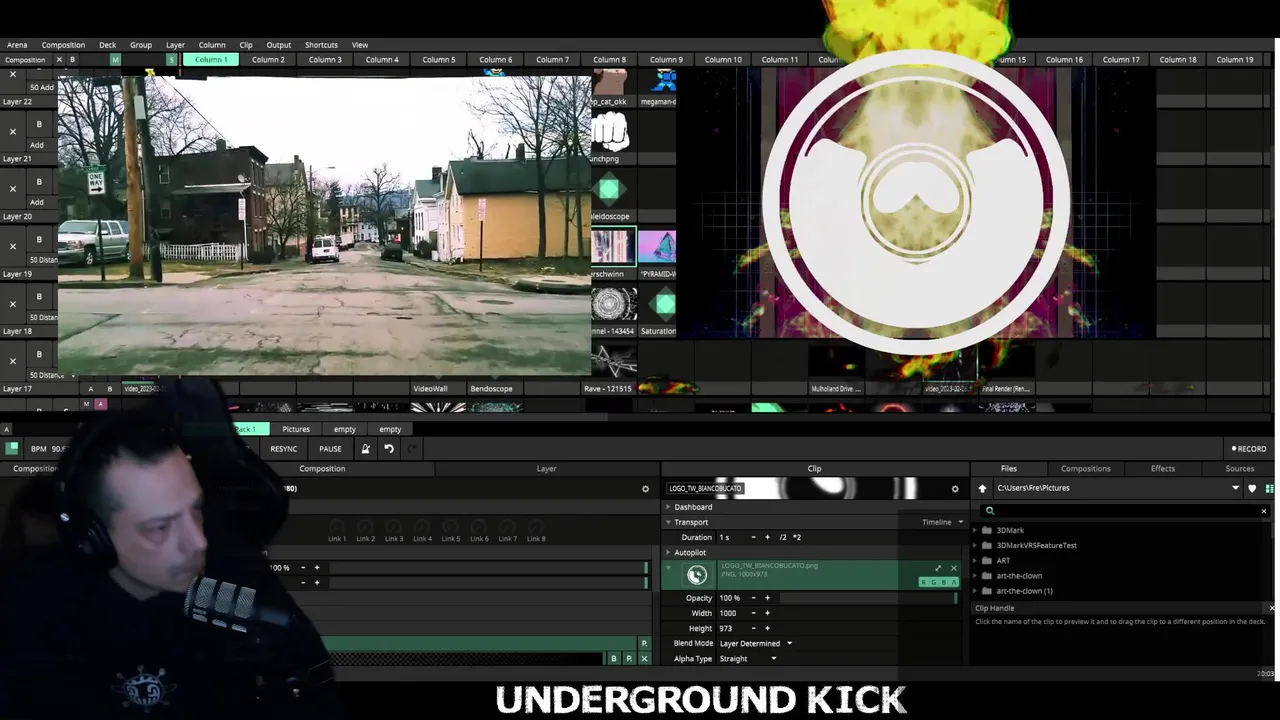The image size is (1280, 720).
Task: Go up a folder with the up-arrow icon
Action: point(982,488)
